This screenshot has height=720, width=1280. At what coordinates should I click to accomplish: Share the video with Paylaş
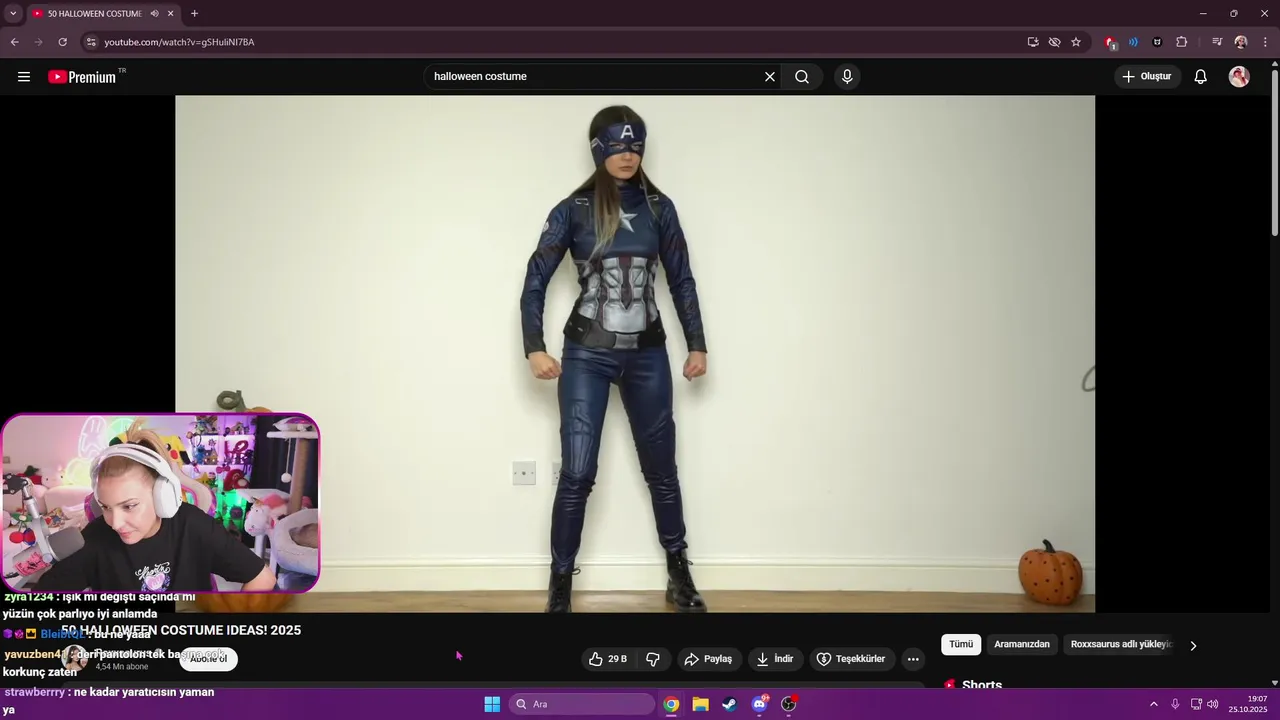click(x=708, y=659)
